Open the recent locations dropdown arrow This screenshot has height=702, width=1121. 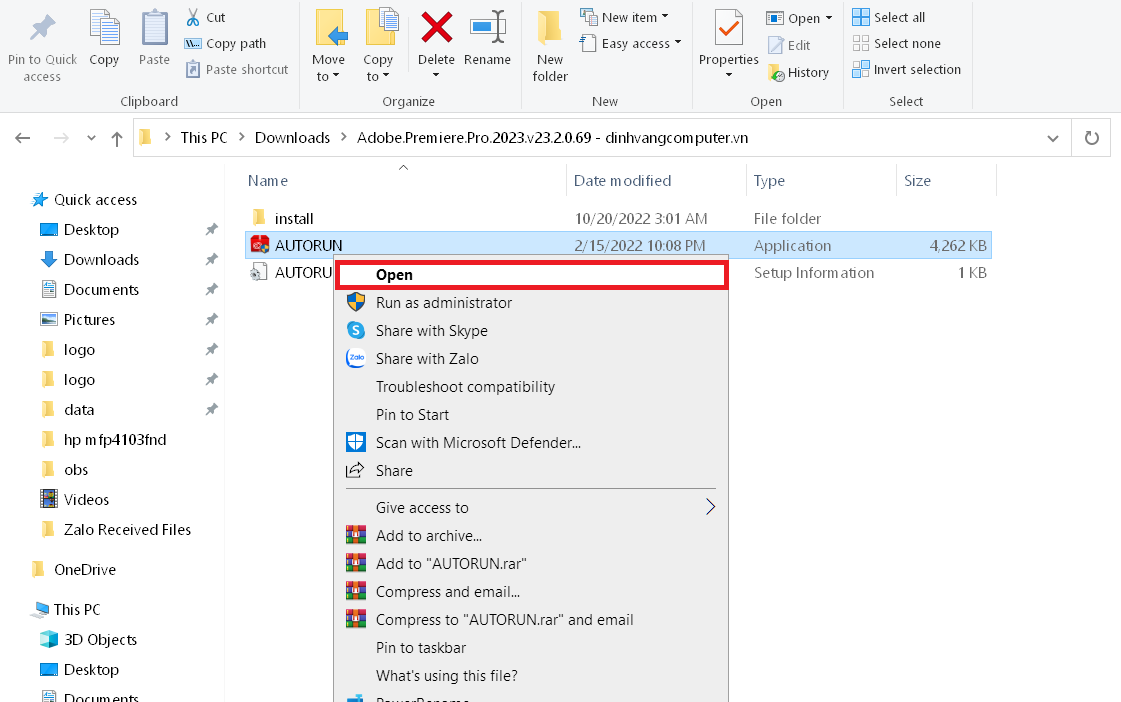[x=91, y=138]
